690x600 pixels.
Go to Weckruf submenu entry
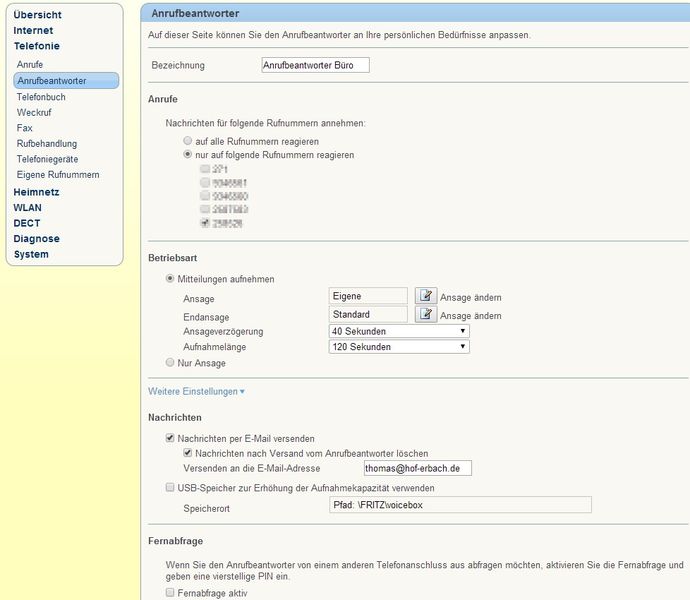[34, 112]
